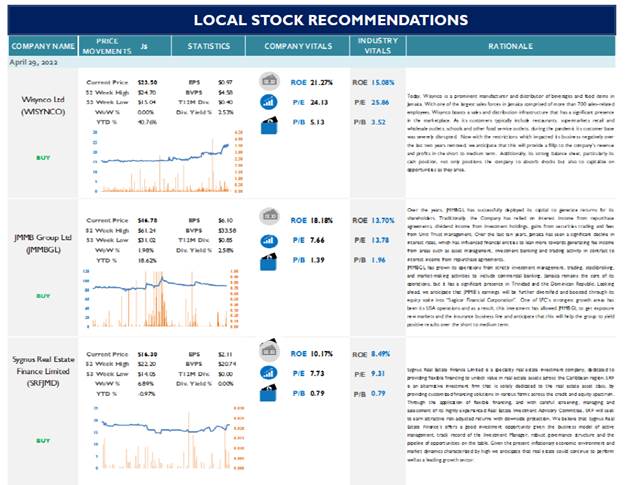The height and width of the screenshot is (485, 634).
Task: Click the P/B wallet icon for Wisynco
Action: [x=269, y=125]
